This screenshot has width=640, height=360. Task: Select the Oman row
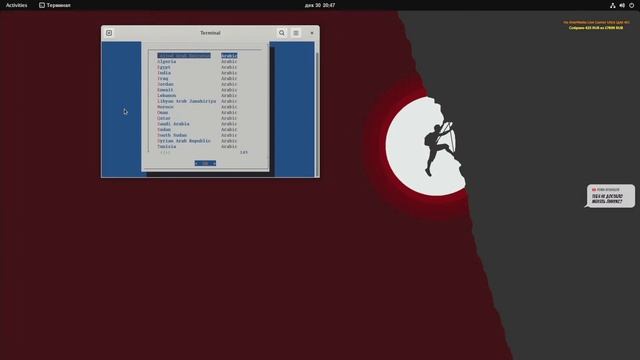[197, 113]
